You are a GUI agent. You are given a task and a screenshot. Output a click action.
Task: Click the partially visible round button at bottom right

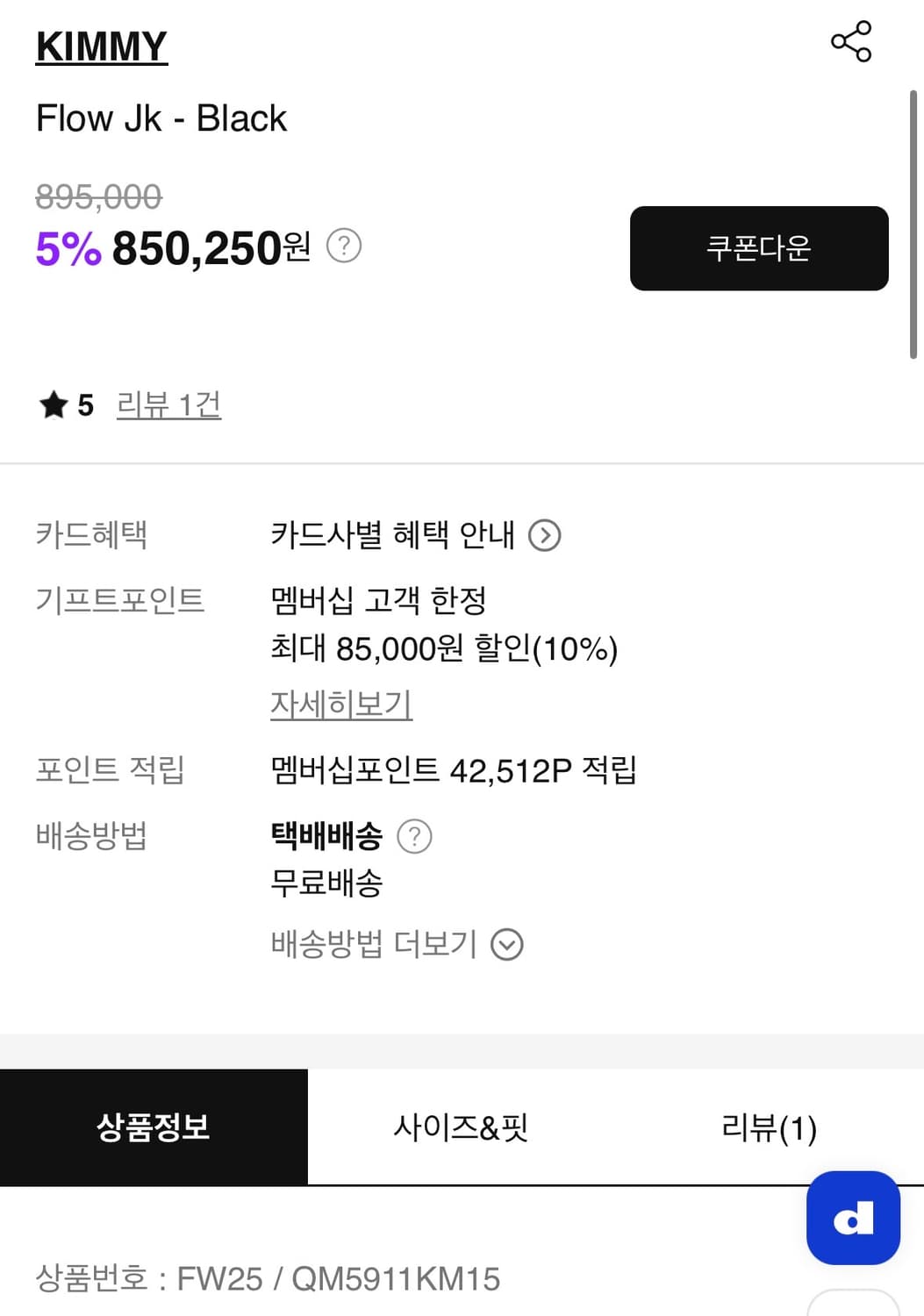pos(853,1304)
